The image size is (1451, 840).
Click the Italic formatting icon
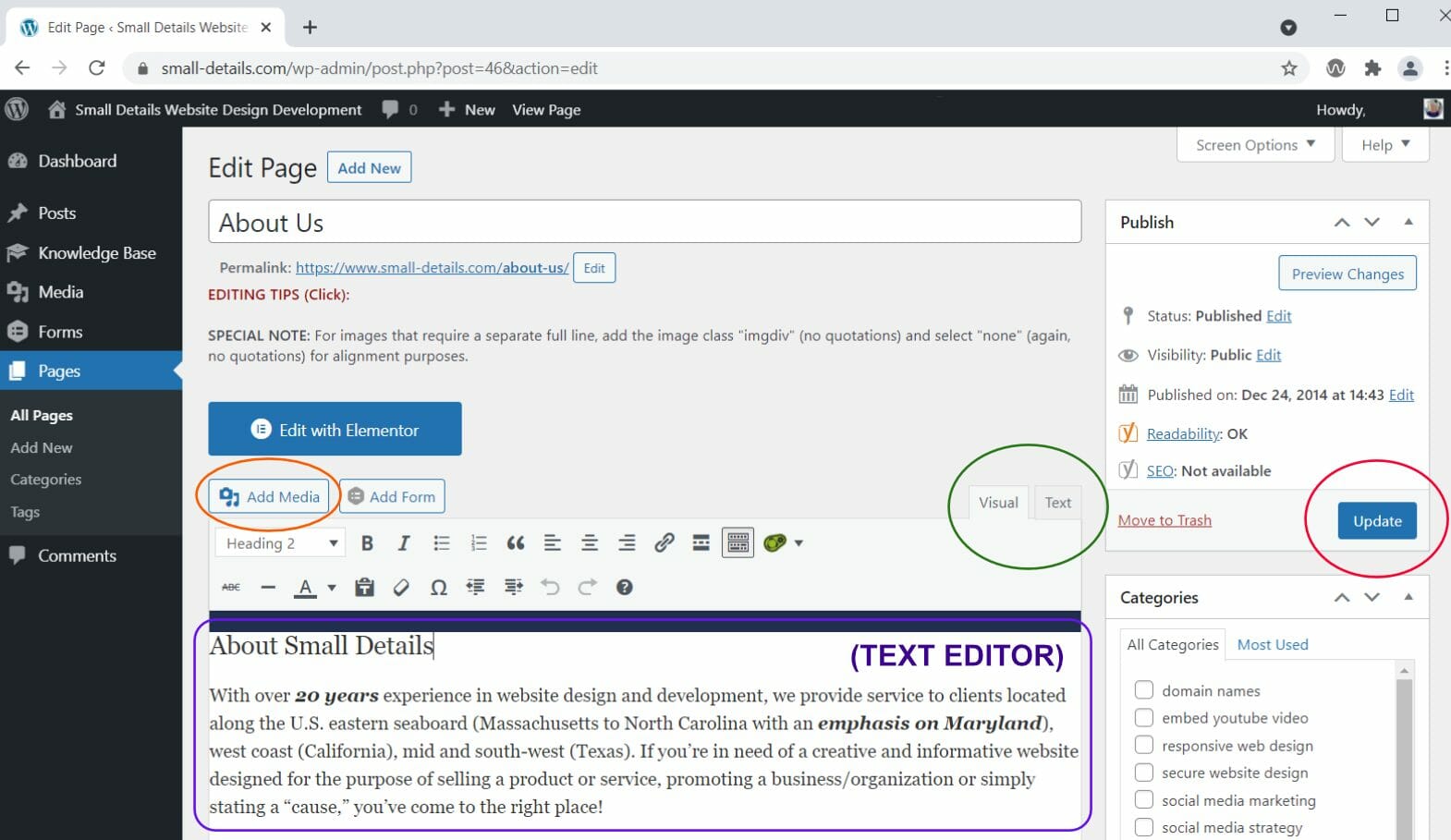pyautogui.click(x=404, y=543)
